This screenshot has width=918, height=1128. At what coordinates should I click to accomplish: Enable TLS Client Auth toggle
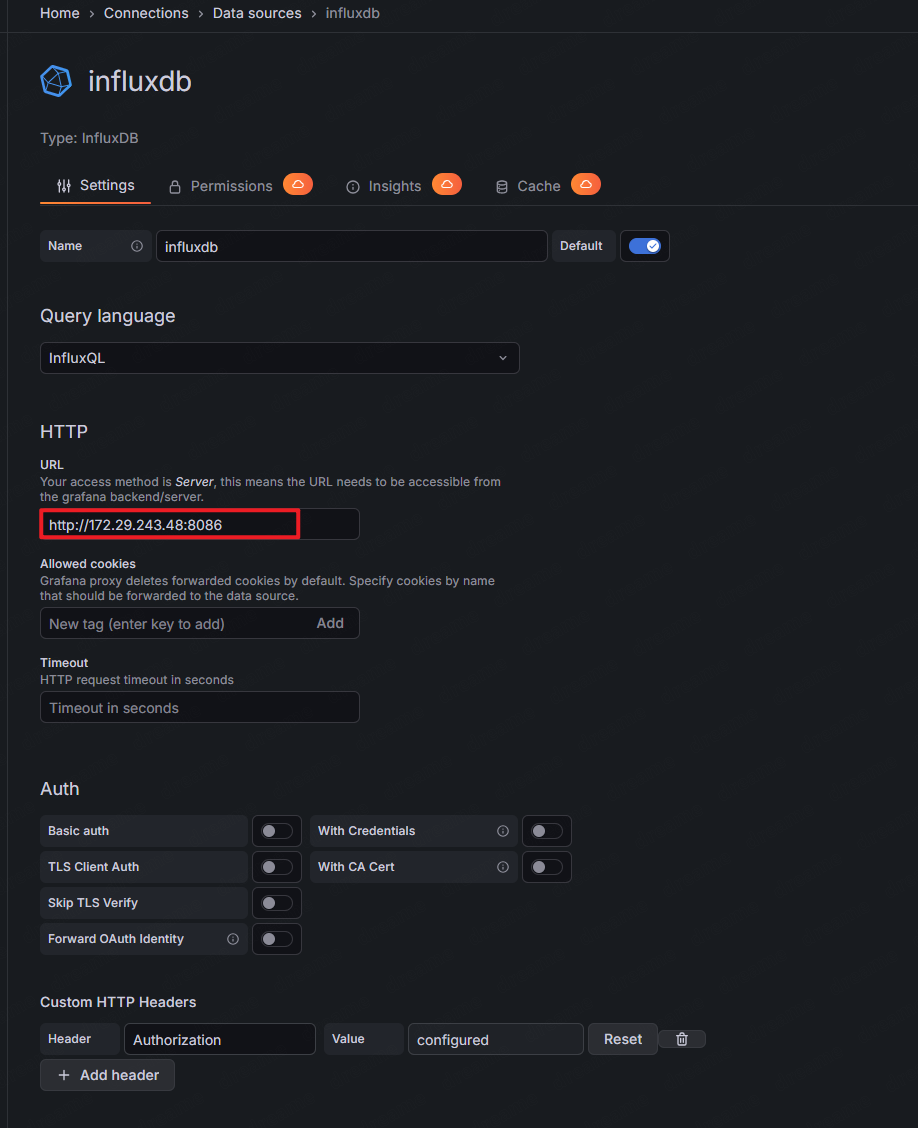277,867
